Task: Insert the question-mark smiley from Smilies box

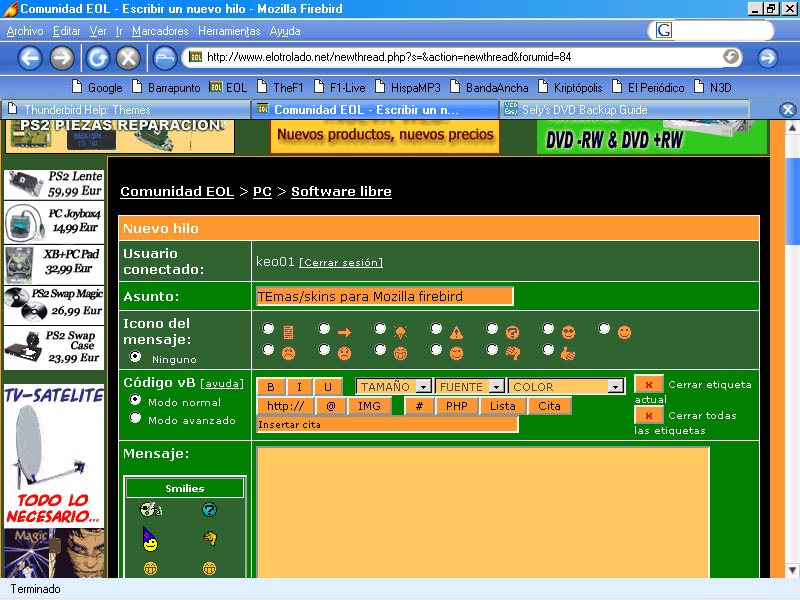Action: pyautogui.click(x=209, y=509)
